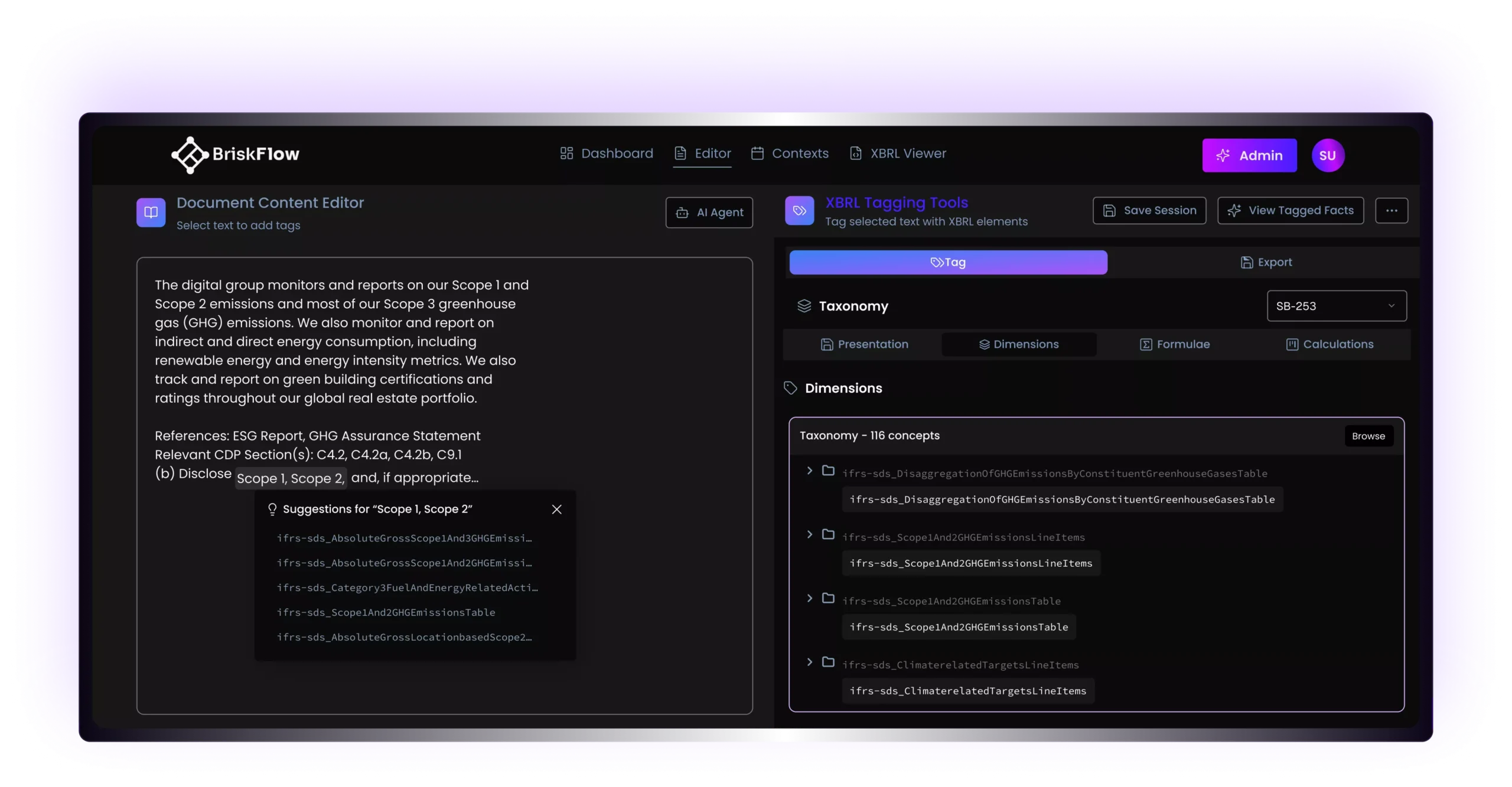Click the AI Agent button
The width and height of the screenshot is (1512, 787).
pos(709,213)
